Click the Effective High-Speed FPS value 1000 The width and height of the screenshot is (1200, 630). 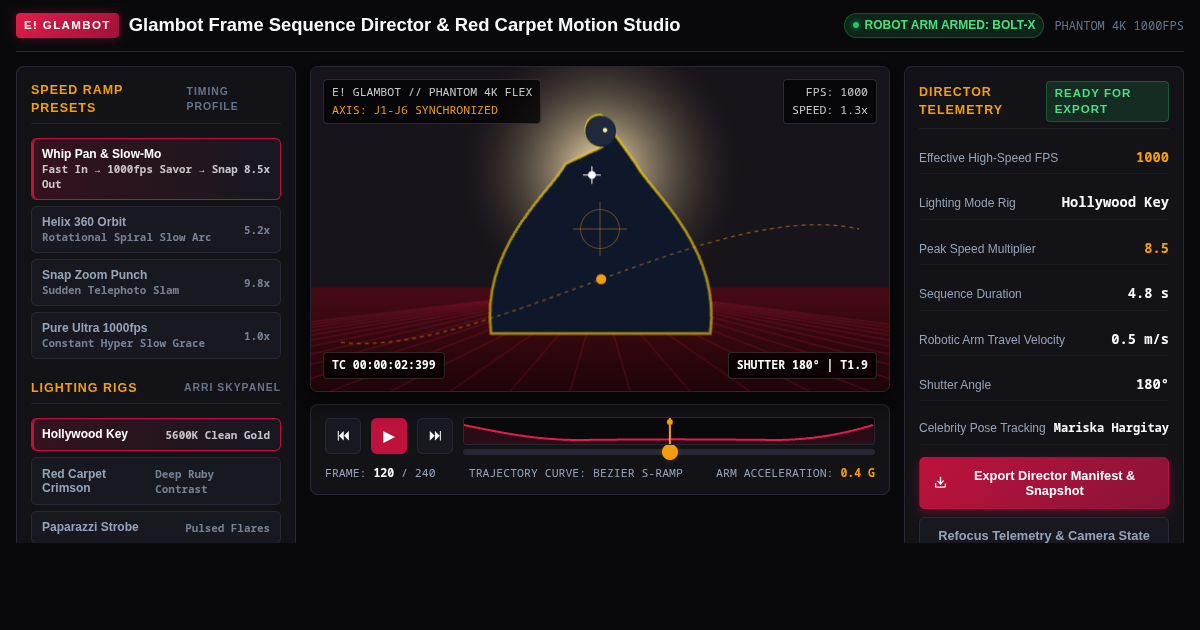pos(1152,157)
